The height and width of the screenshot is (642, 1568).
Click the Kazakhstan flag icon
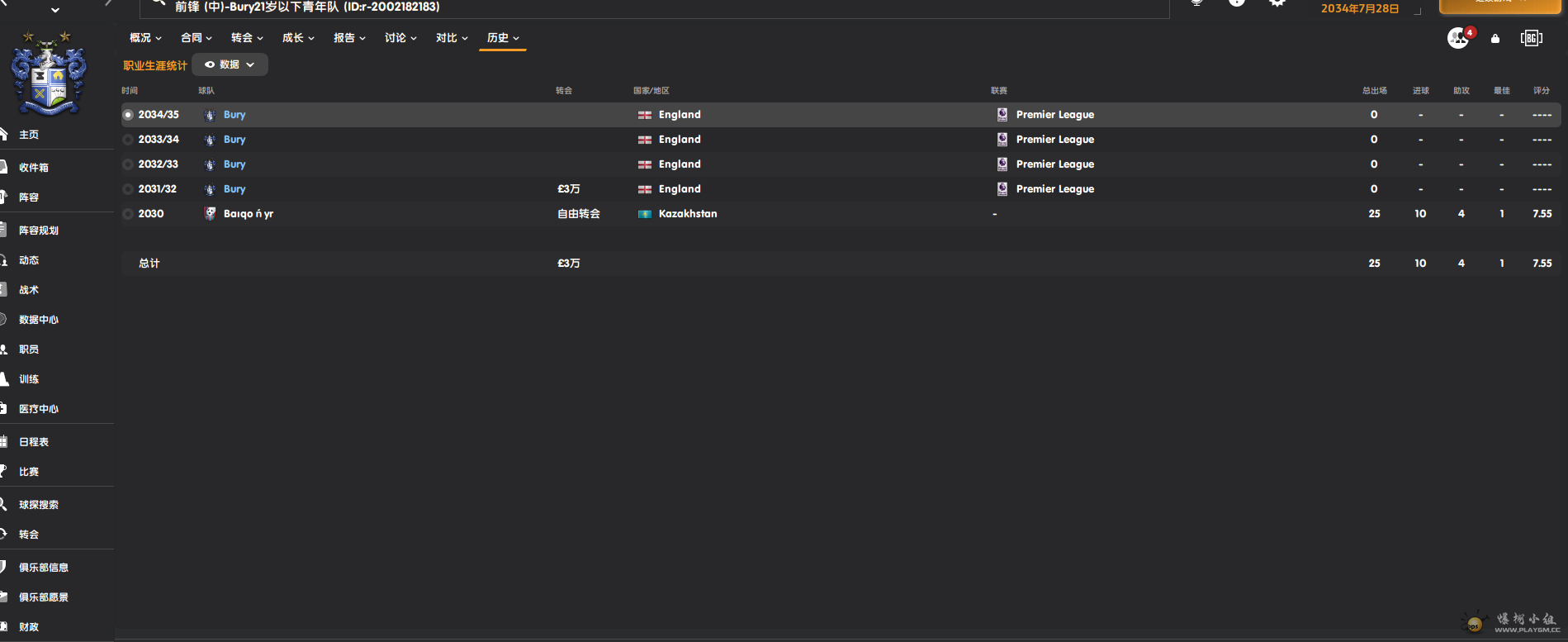645,214
